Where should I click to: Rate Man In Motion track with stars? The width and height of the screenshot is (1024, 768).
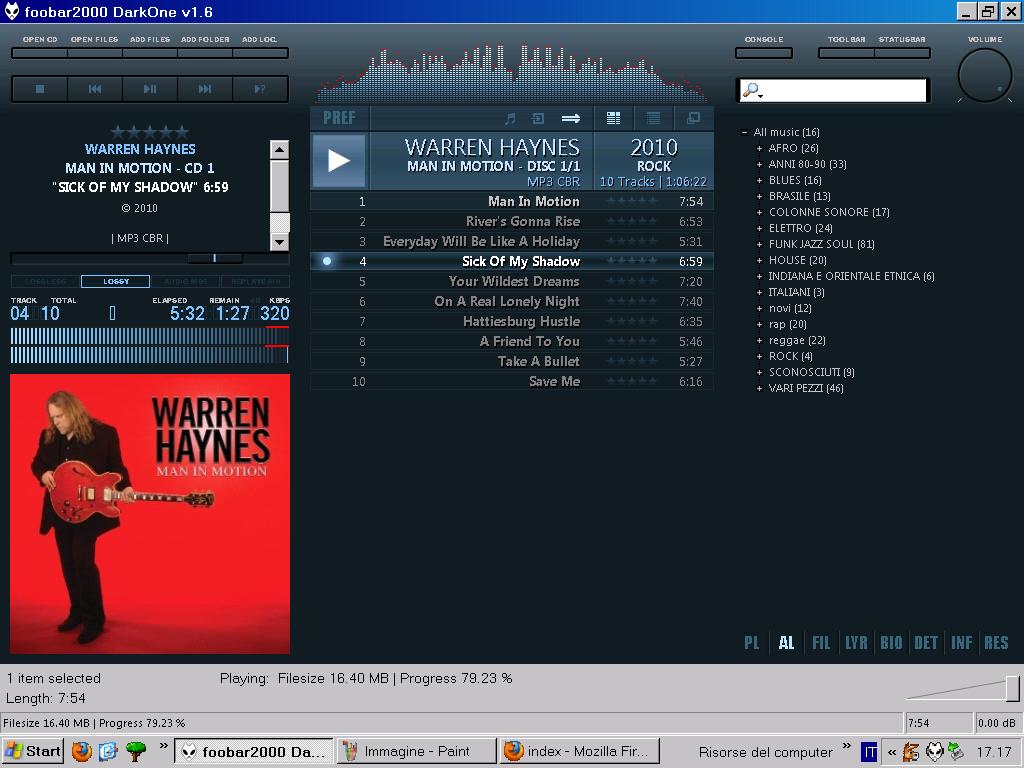click(632, 201)
